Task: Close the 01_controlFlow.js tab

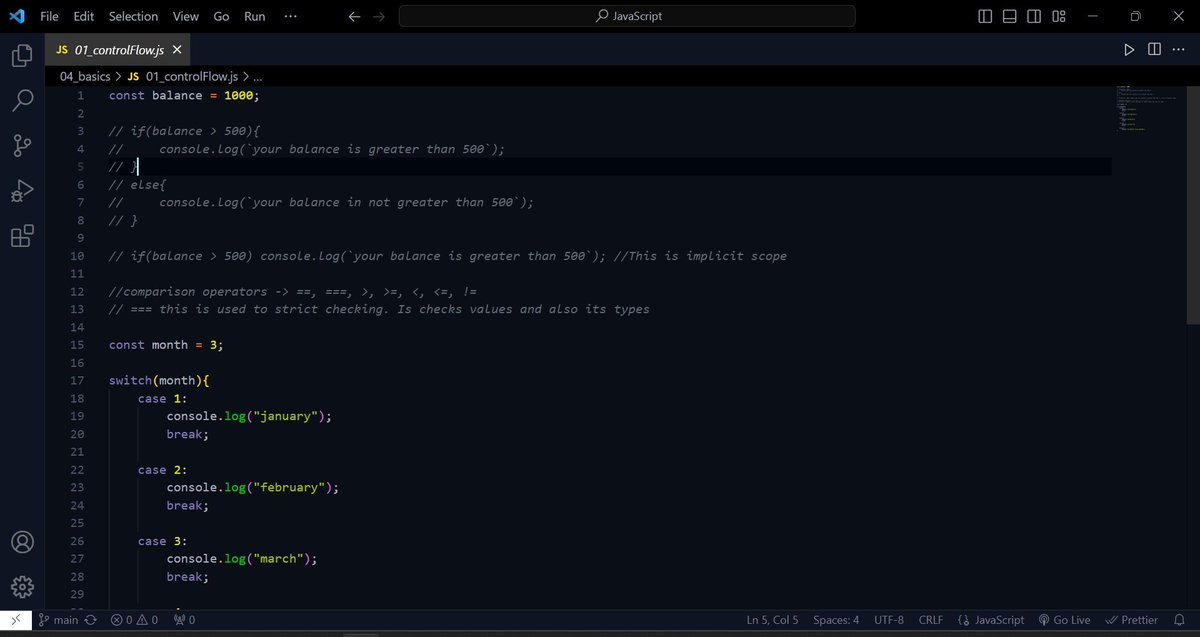Action: [x=178, y=50]
